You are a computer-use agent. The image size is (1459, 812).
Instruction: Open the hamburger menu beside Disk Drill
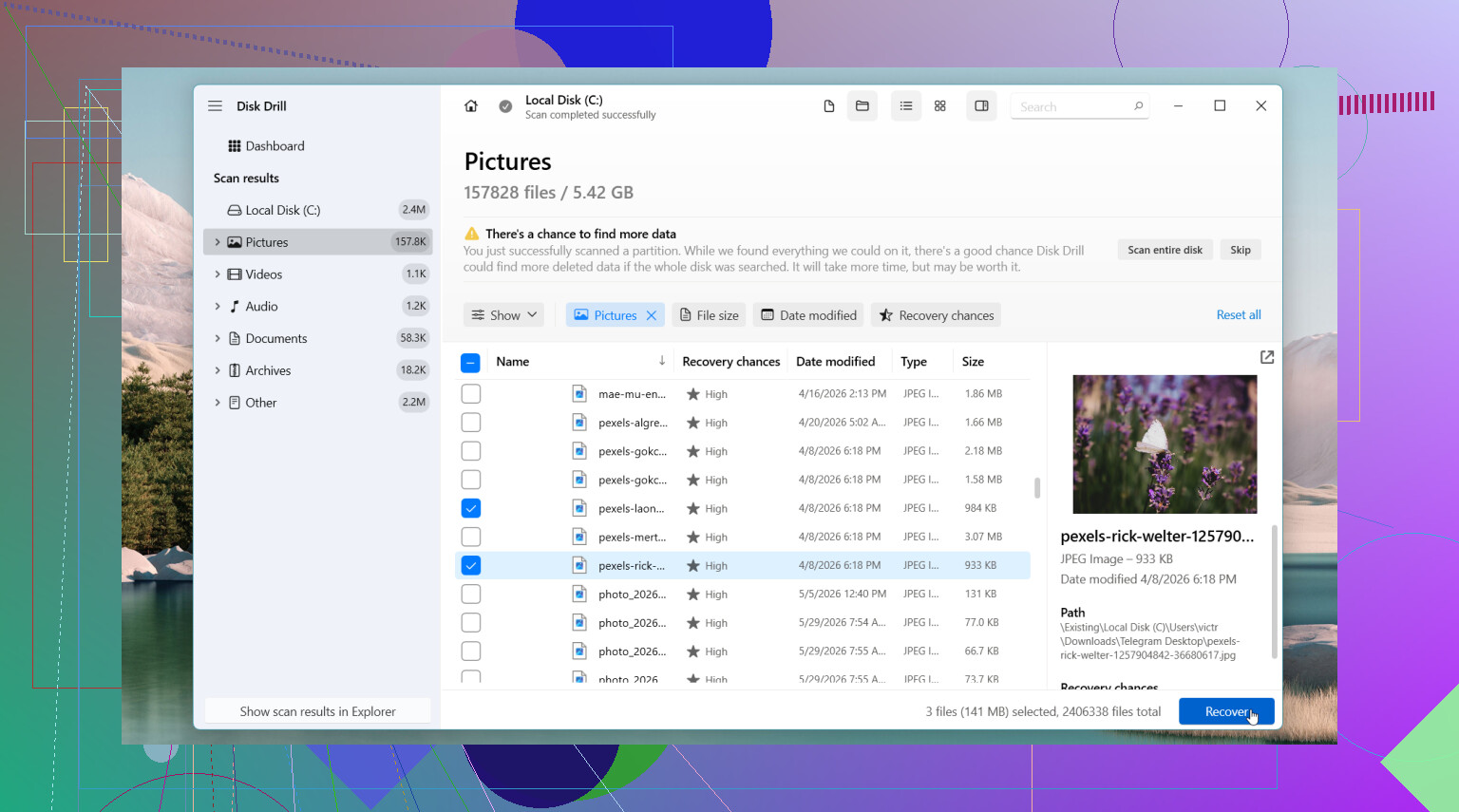pyautogui.click(x=216, y=106)
